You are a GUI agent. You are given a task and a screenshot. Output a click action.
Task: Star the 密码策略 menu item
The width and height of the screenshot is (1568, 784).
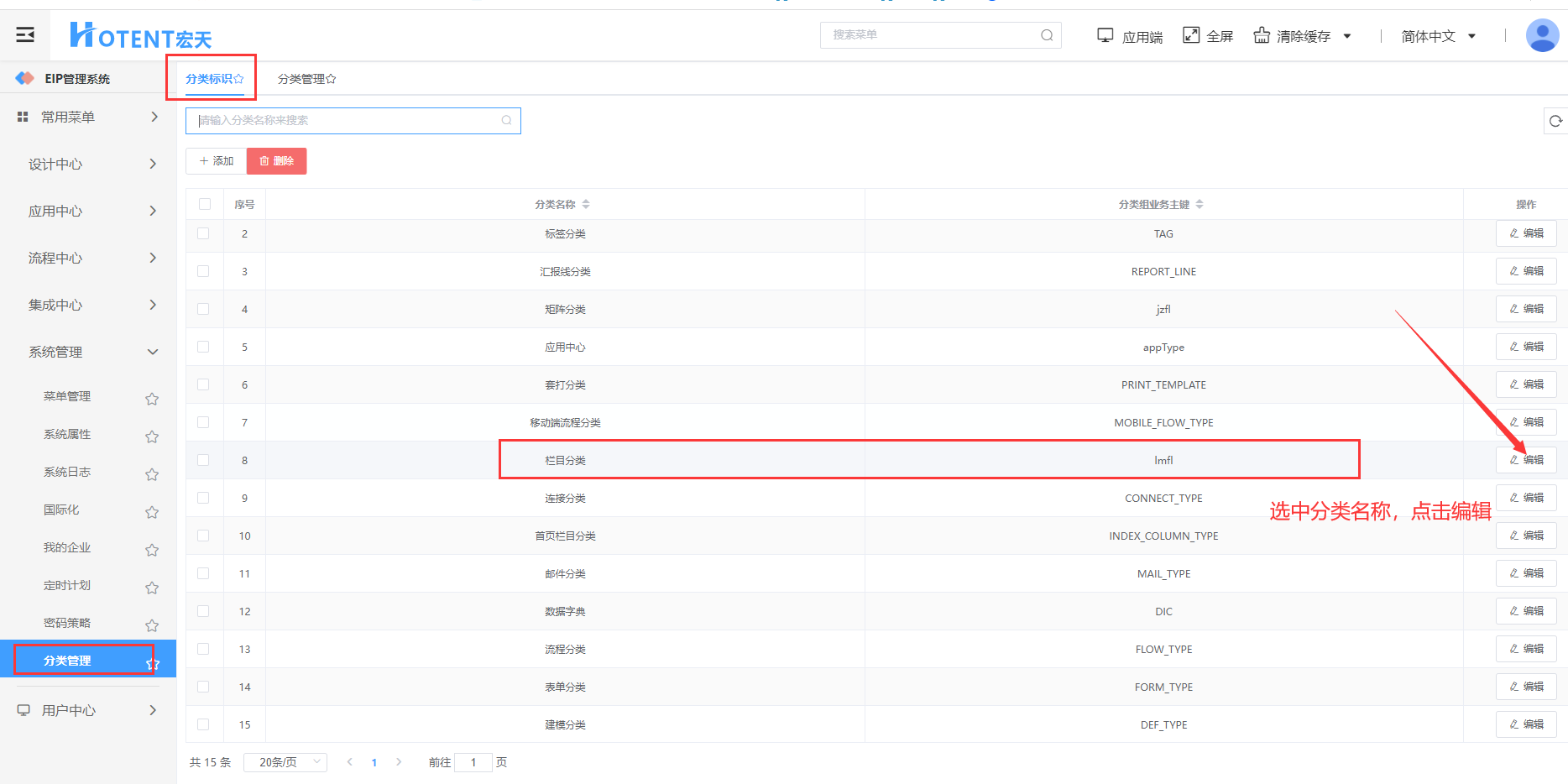(152, 625)
